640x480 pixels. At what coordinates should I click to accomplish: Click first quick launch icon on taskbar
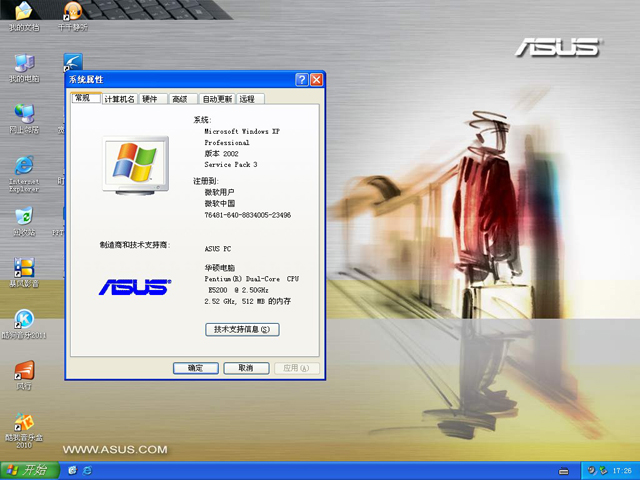pos(72,471)
